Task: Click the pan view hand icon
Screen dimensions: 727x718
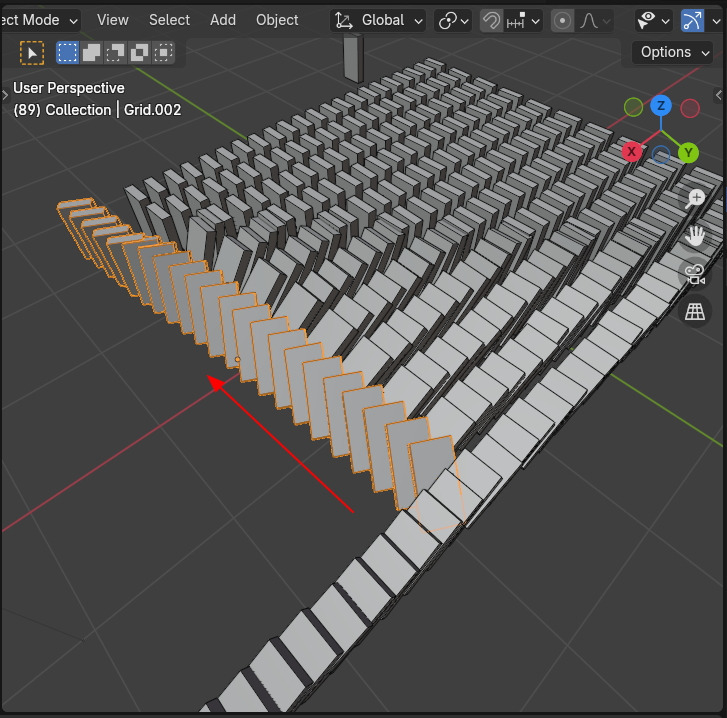Action: 695,236
